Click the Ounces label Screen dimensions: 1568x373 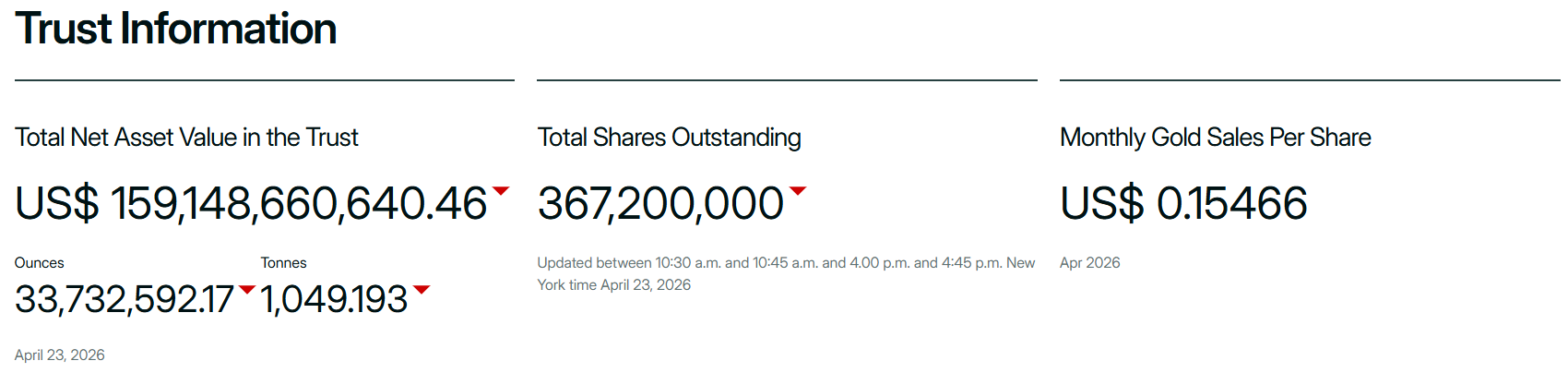[40, 263]
